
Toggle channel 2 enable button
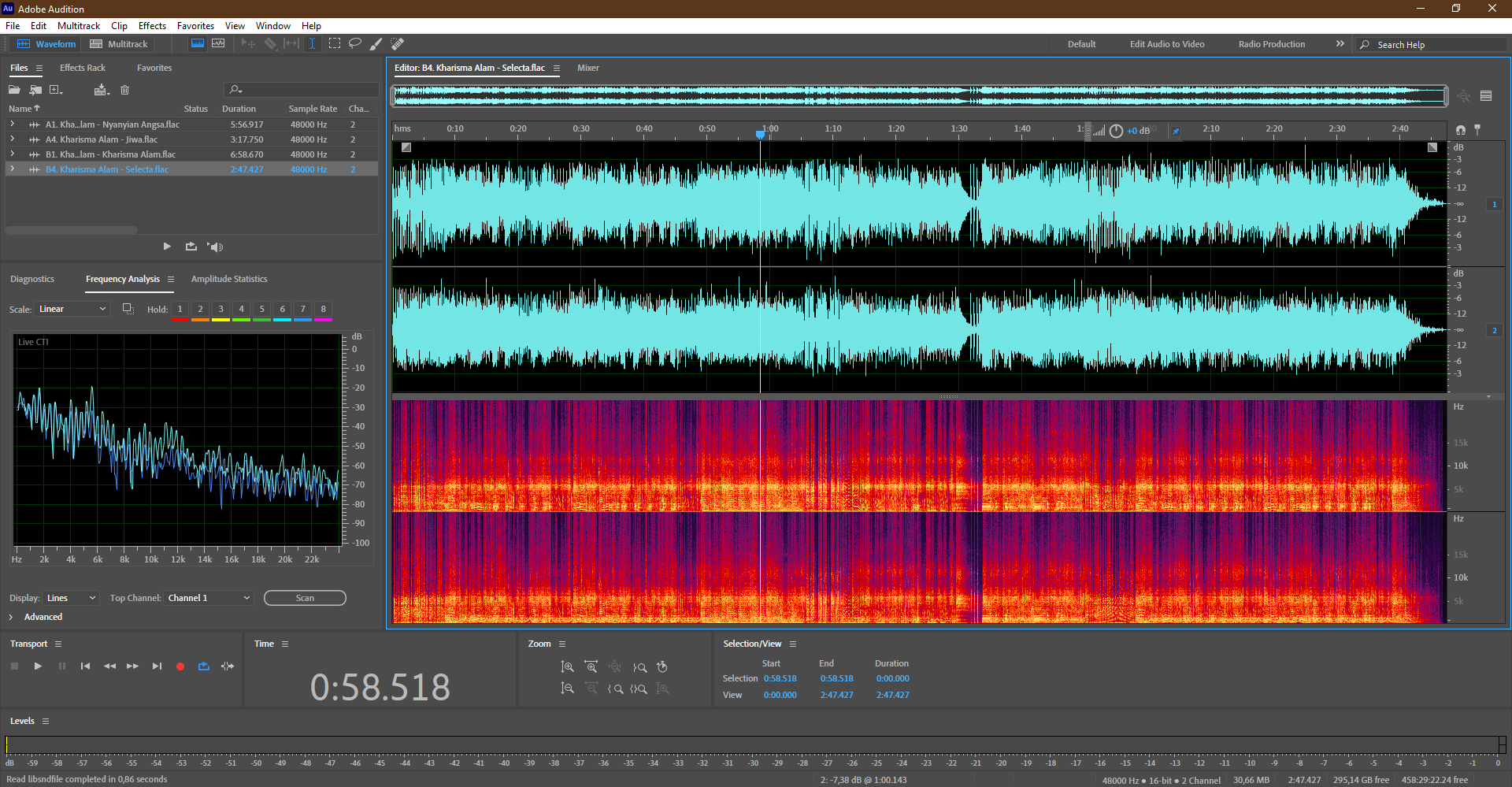tap(1494, 330)
